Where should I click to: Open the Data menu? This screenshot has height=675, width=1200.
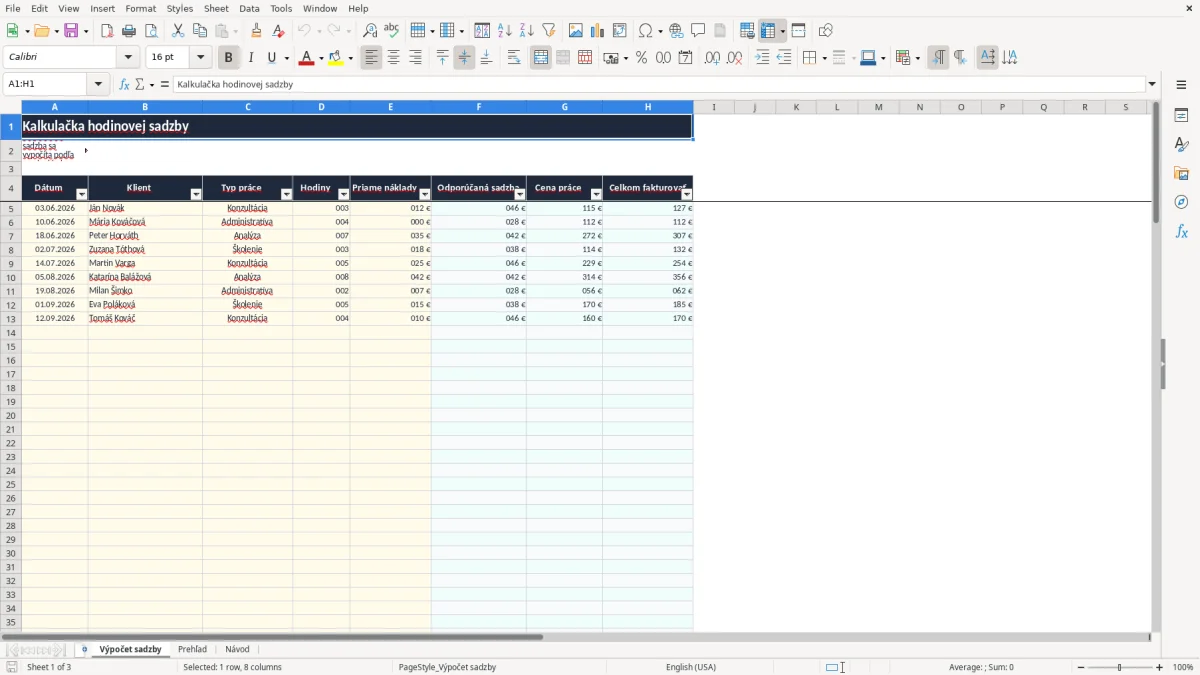(249, 8)
